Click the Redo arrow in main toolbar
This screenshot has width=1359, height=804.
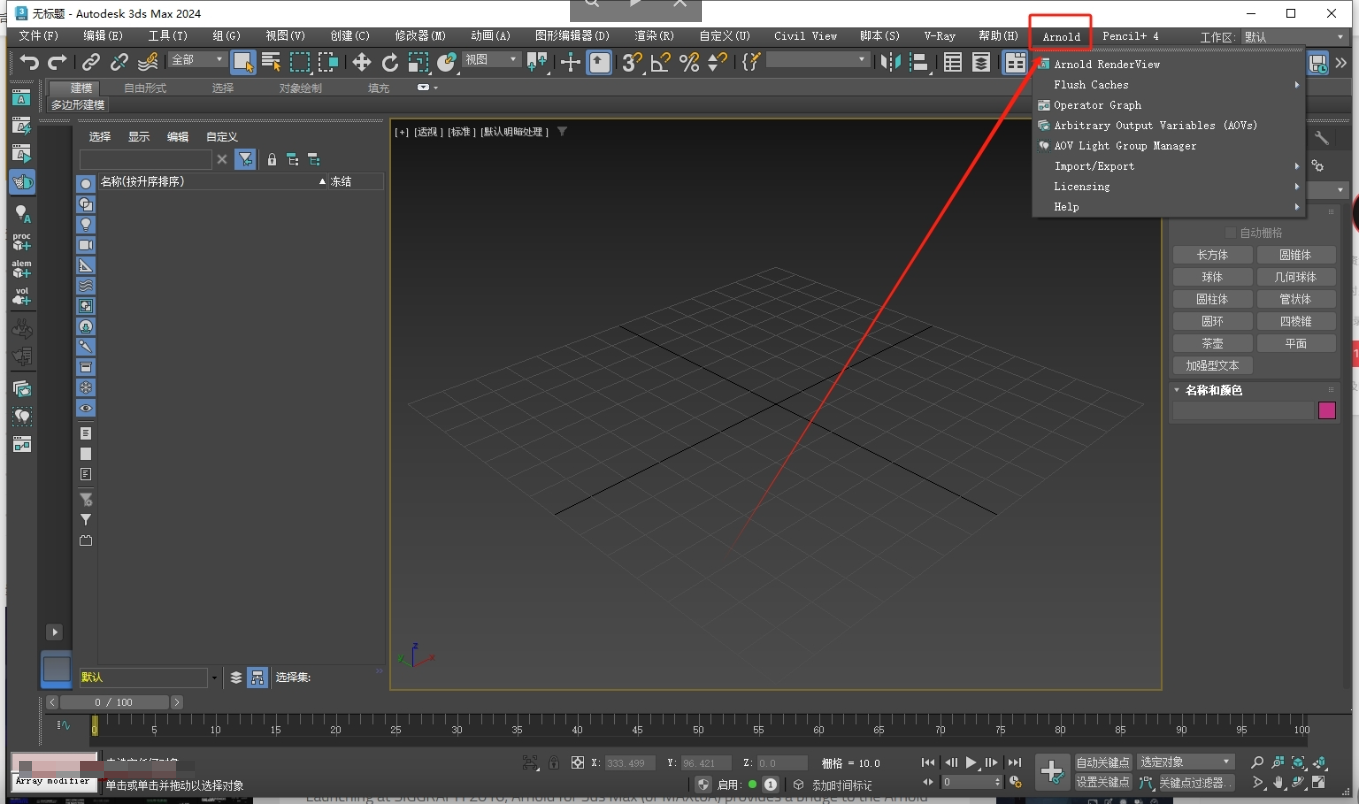pyautogui.click(x=57, y=62)
